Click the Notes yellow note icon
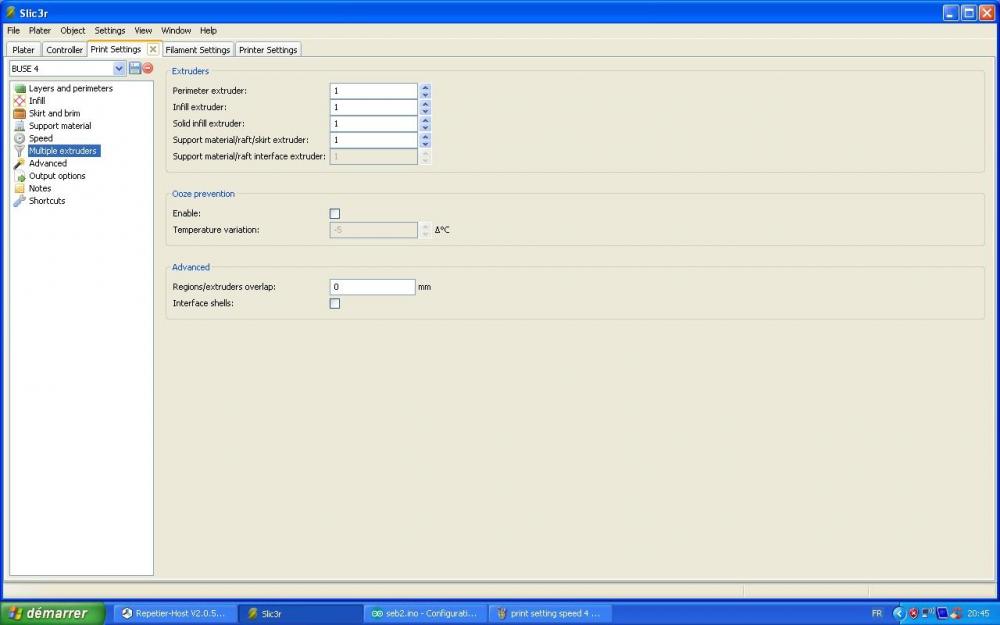Screen dimensions: 1000x625 coord(20,188)
